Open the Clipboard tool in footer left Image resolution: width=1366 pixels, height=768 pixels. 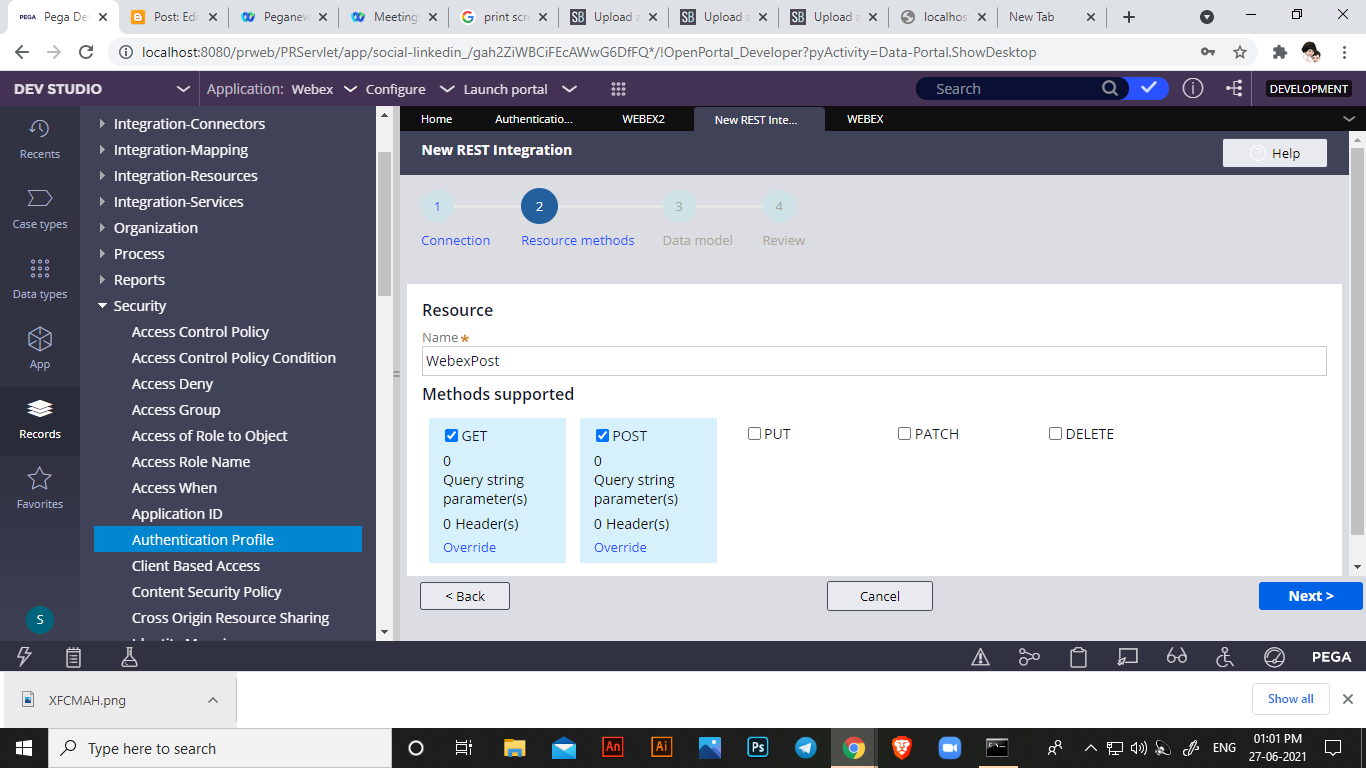coord(73,657)
